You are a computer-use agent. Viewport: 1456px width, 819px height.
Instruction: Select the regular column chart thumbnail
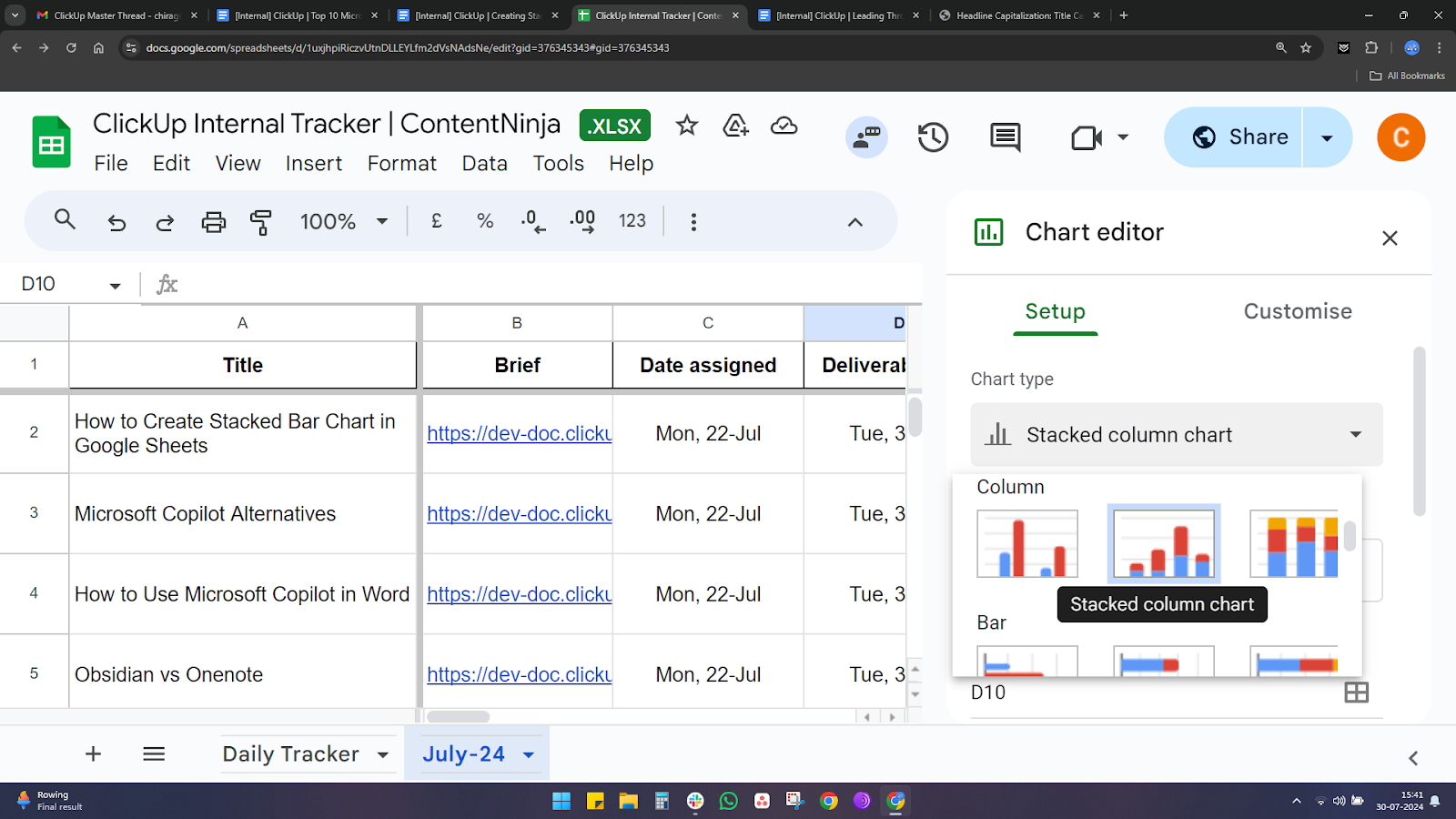pyautogui.click(x=1027, y=544)
